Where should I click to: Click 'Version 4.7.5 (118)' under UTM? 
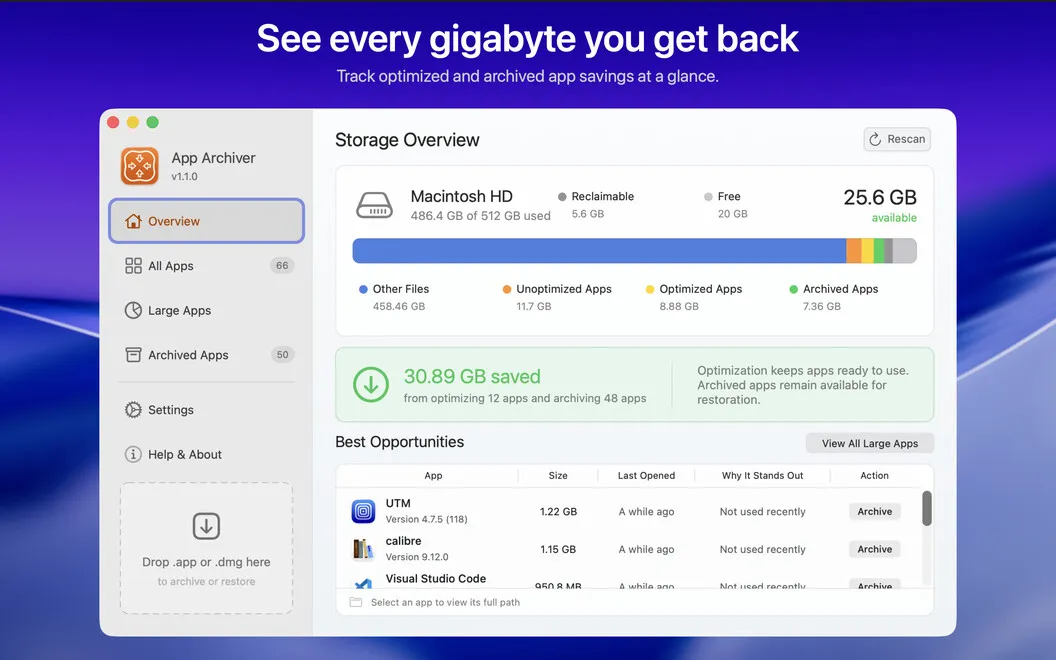(x=426, y=519)
